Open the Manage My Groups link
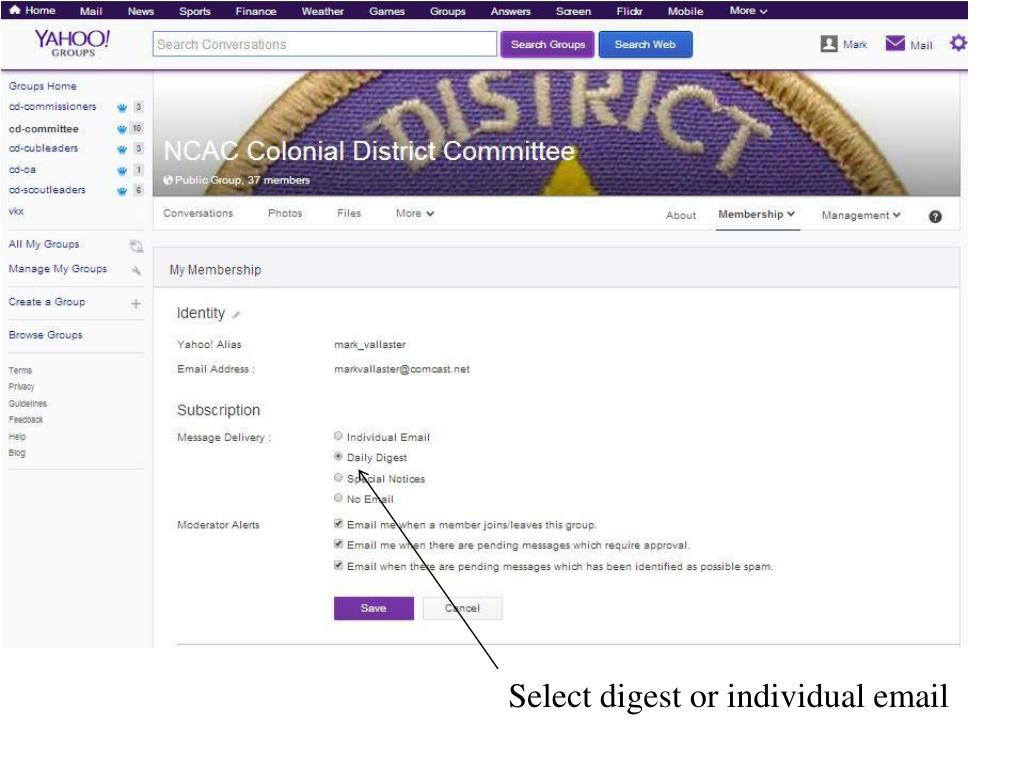Viewport: 1024px width, 768px height. click(57, 268)
